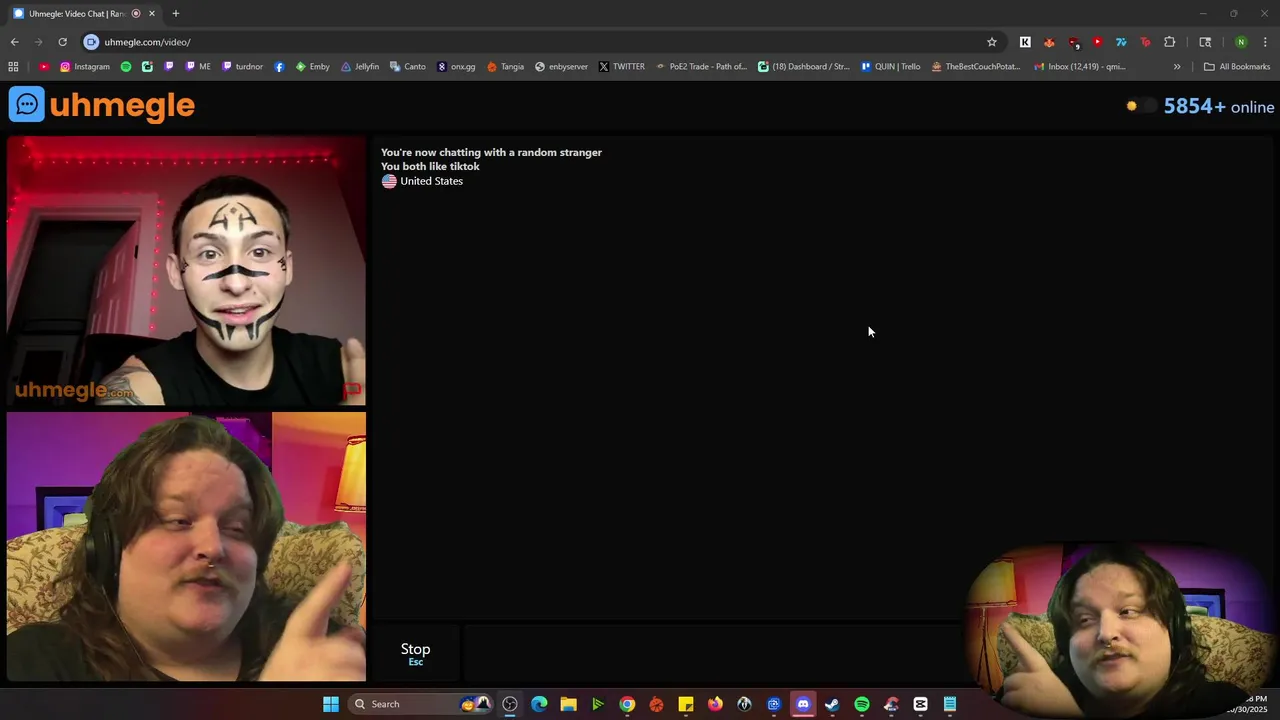Open the Instagram bookmark
This screenshot has width=1280, height=720.
tap(85, 67)
